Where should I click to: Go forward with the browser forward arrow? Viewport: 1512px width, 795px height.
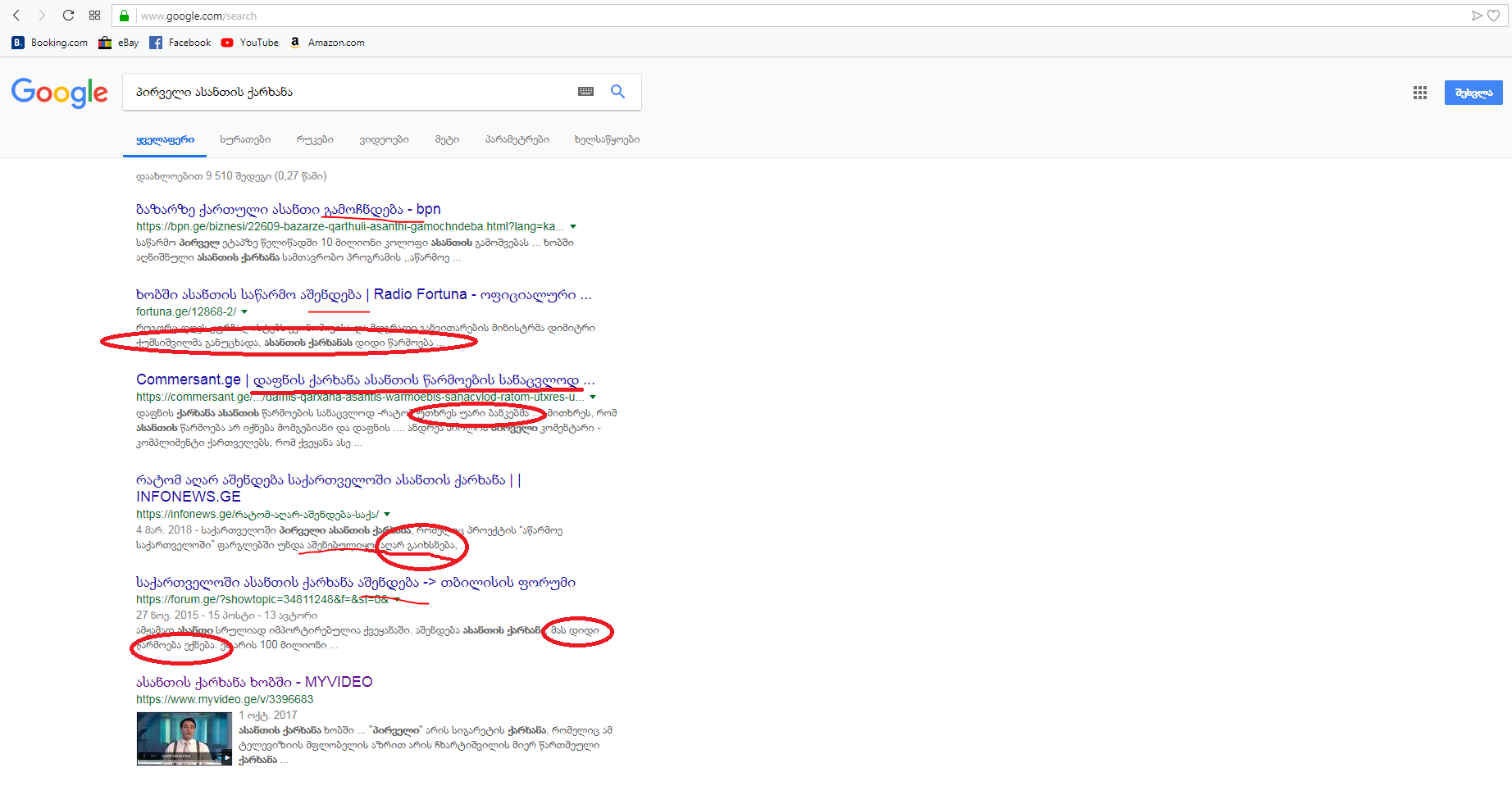click(42, 16)
